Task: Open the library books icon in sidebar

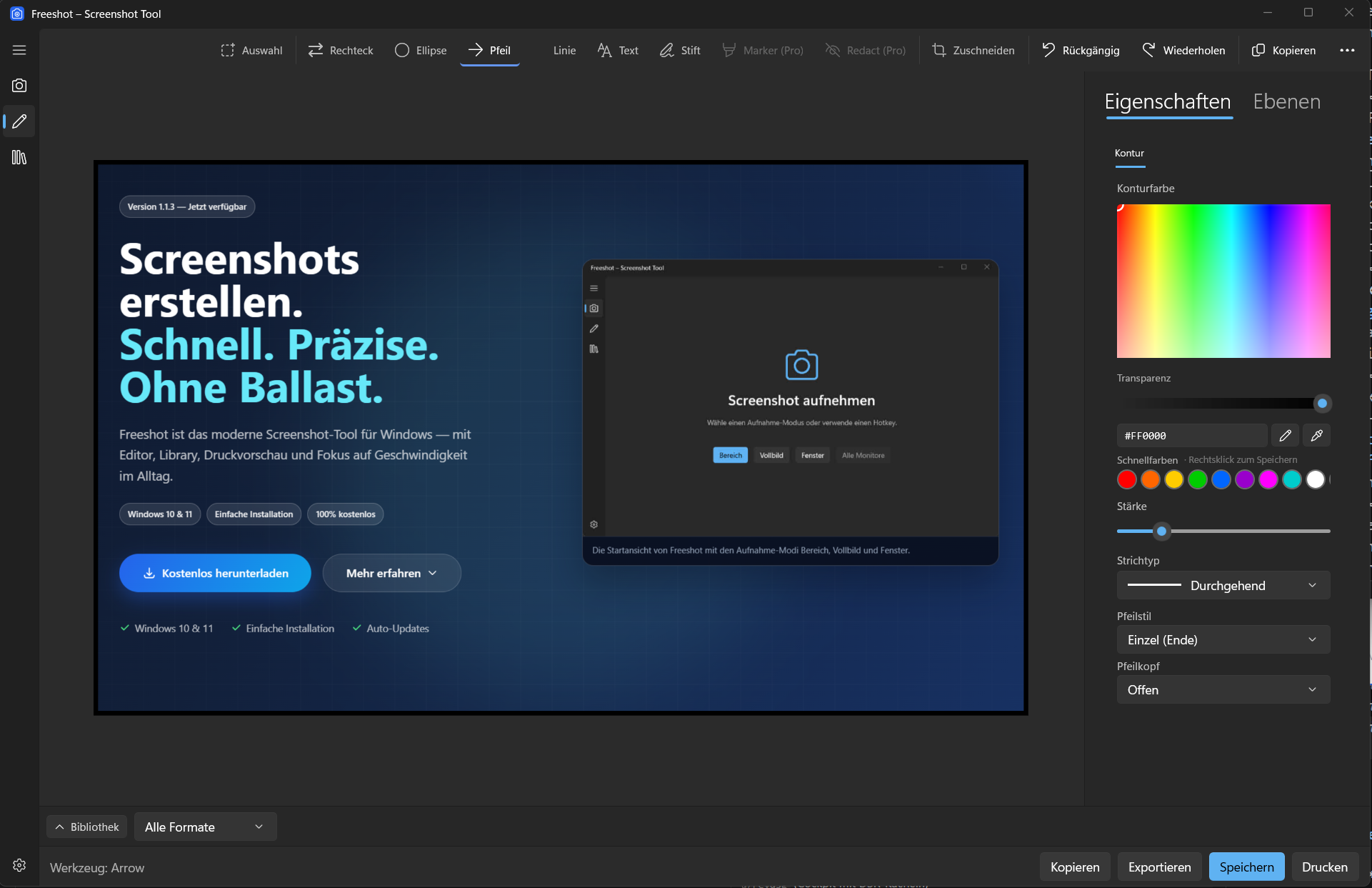Action: (x=19, y=157)
